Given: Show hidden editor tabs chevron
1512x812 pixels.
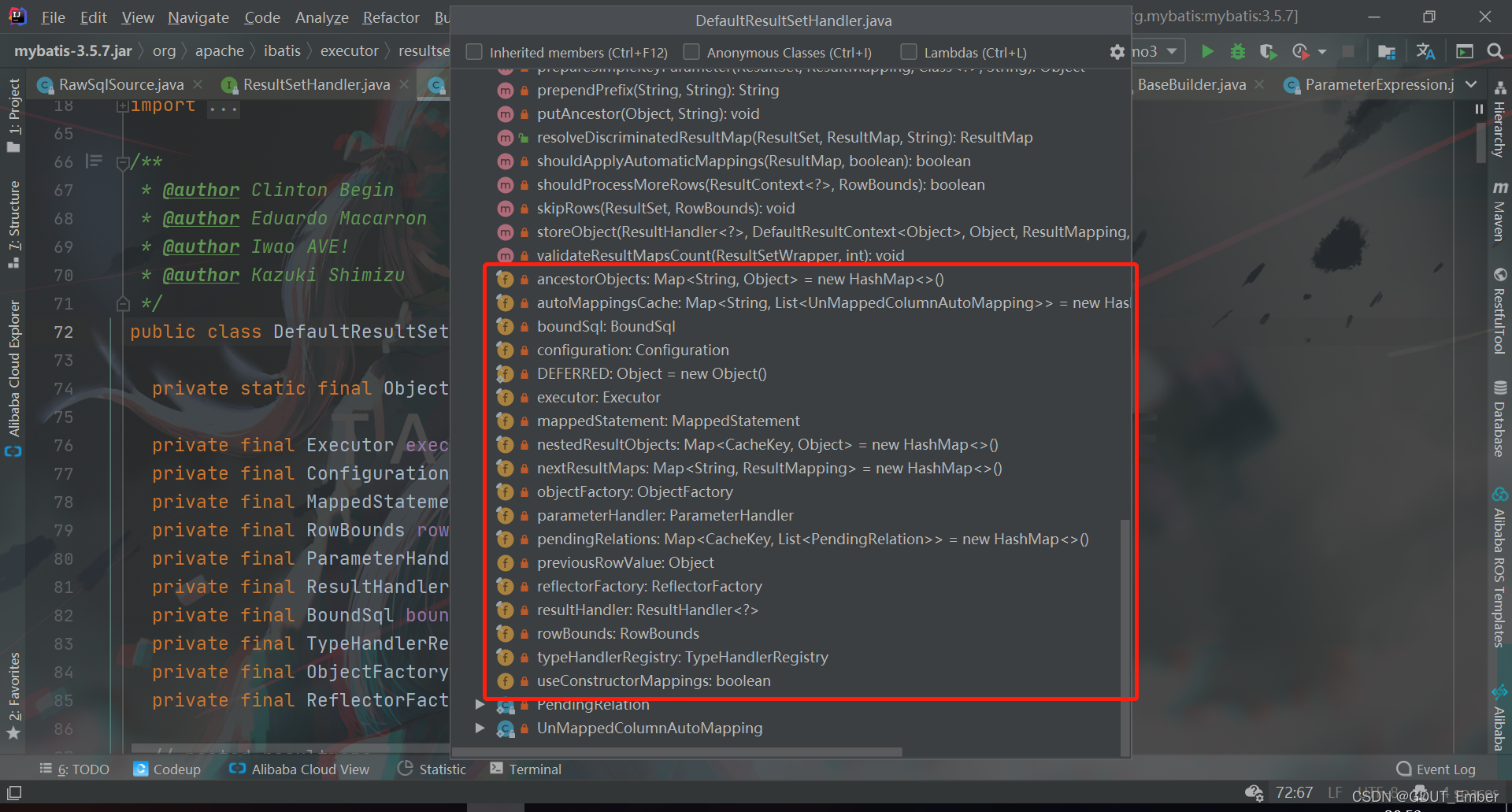Looking at the screenshot, I should [x=1471, y=84].
